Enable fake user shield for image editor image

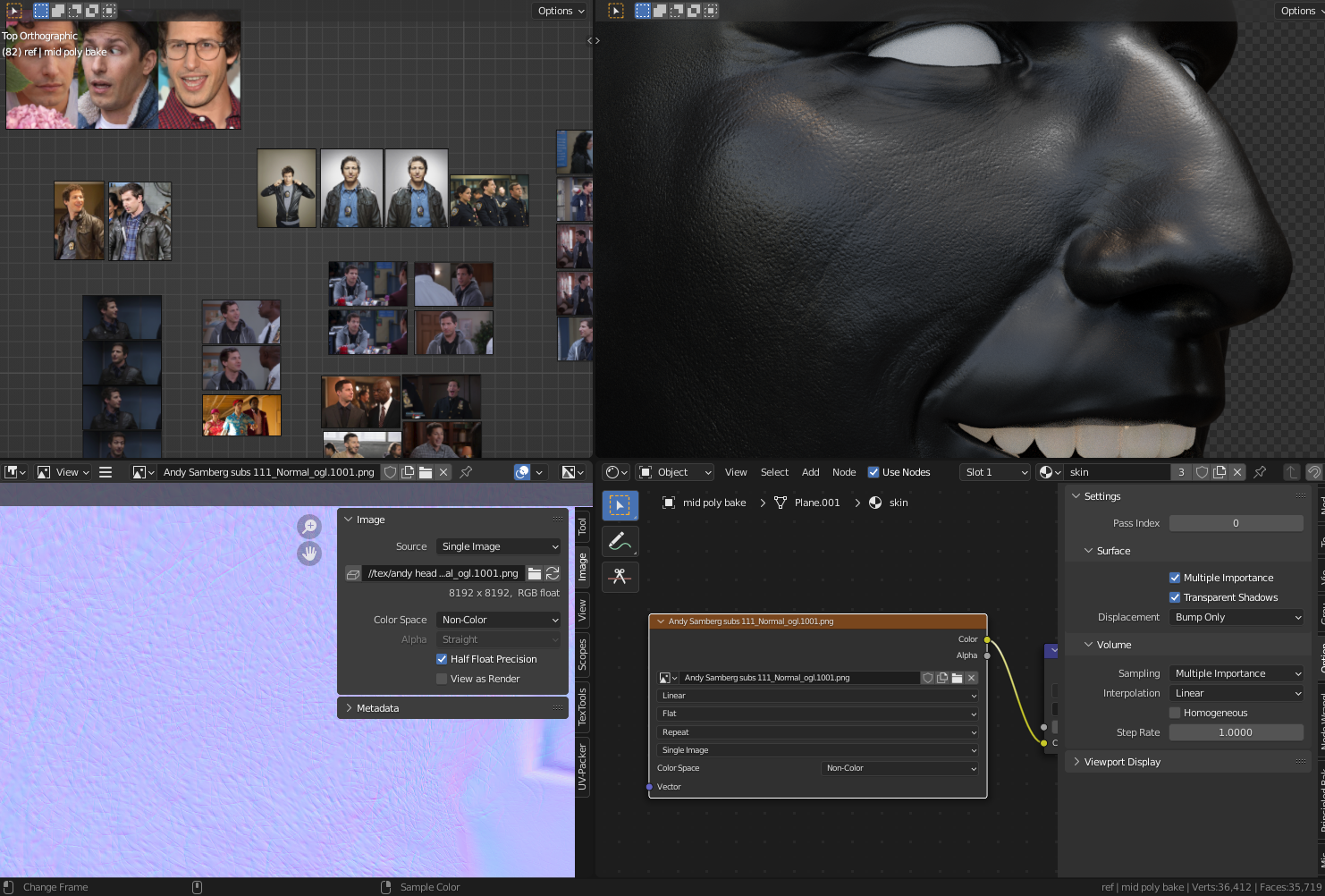tap(390, 472)
